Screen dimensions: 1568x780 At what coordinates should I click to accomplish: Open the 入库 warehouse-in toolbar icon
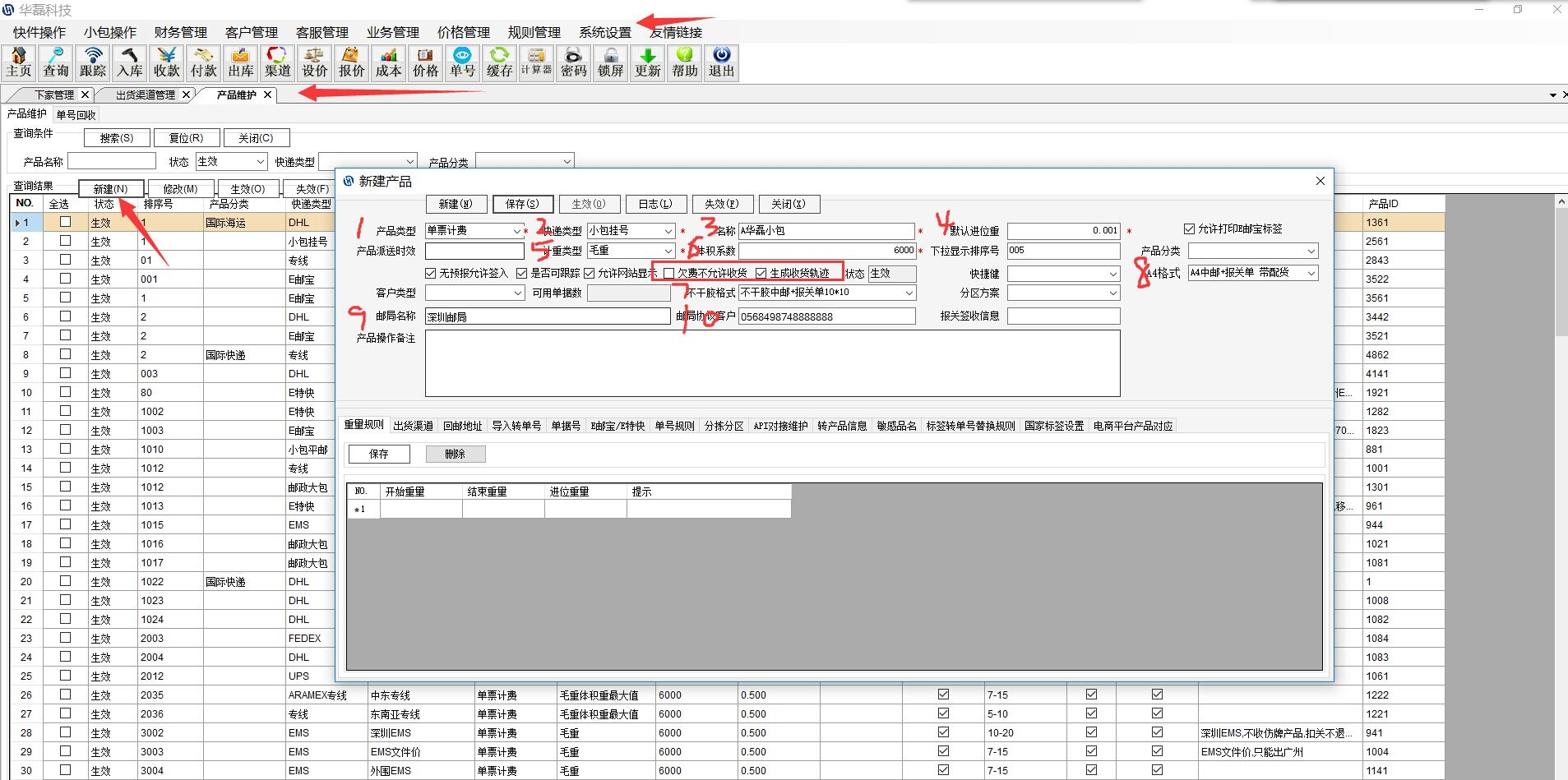point(130,62)
